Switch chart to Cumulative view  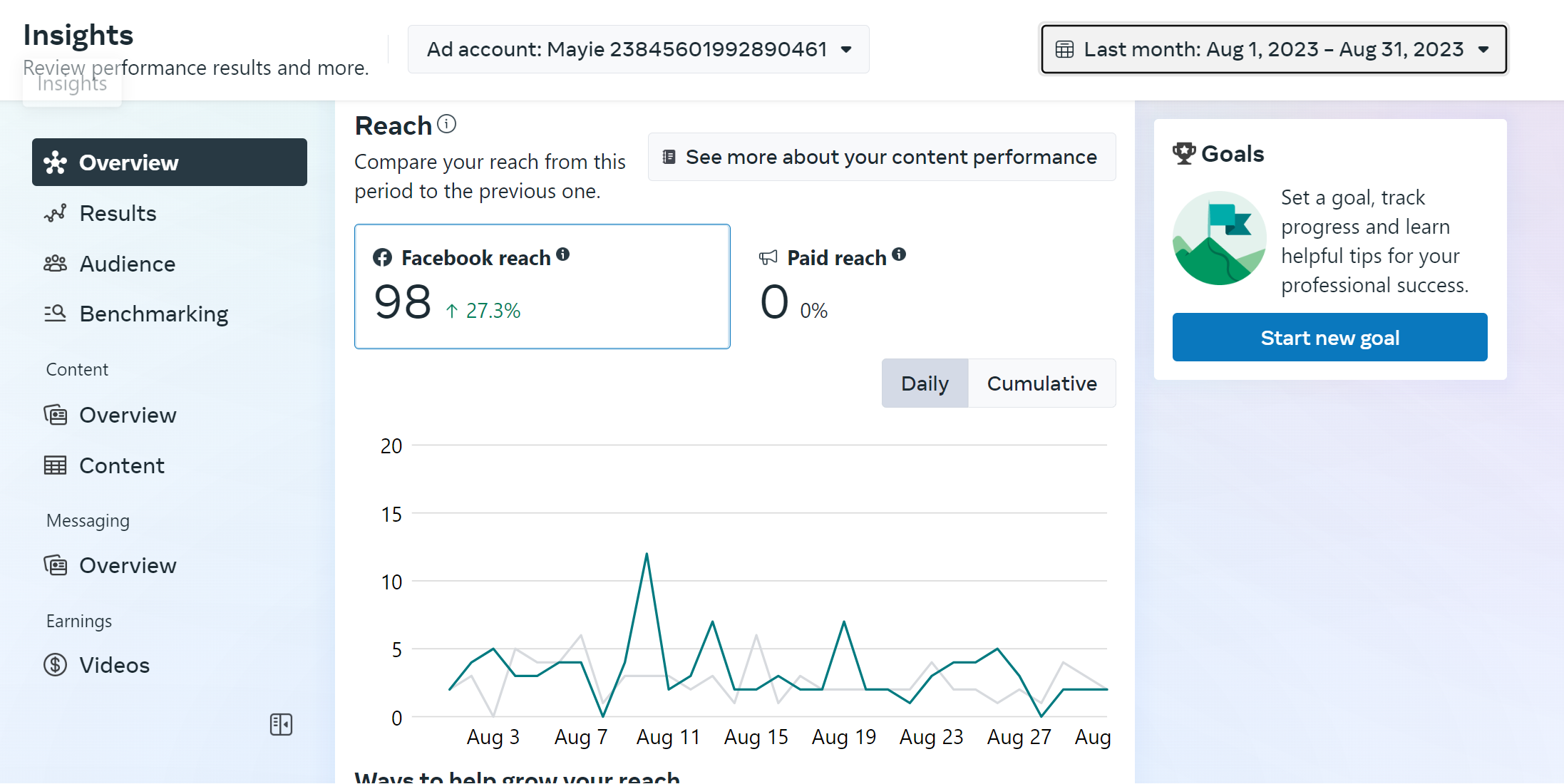click(x=1041, y=383)
